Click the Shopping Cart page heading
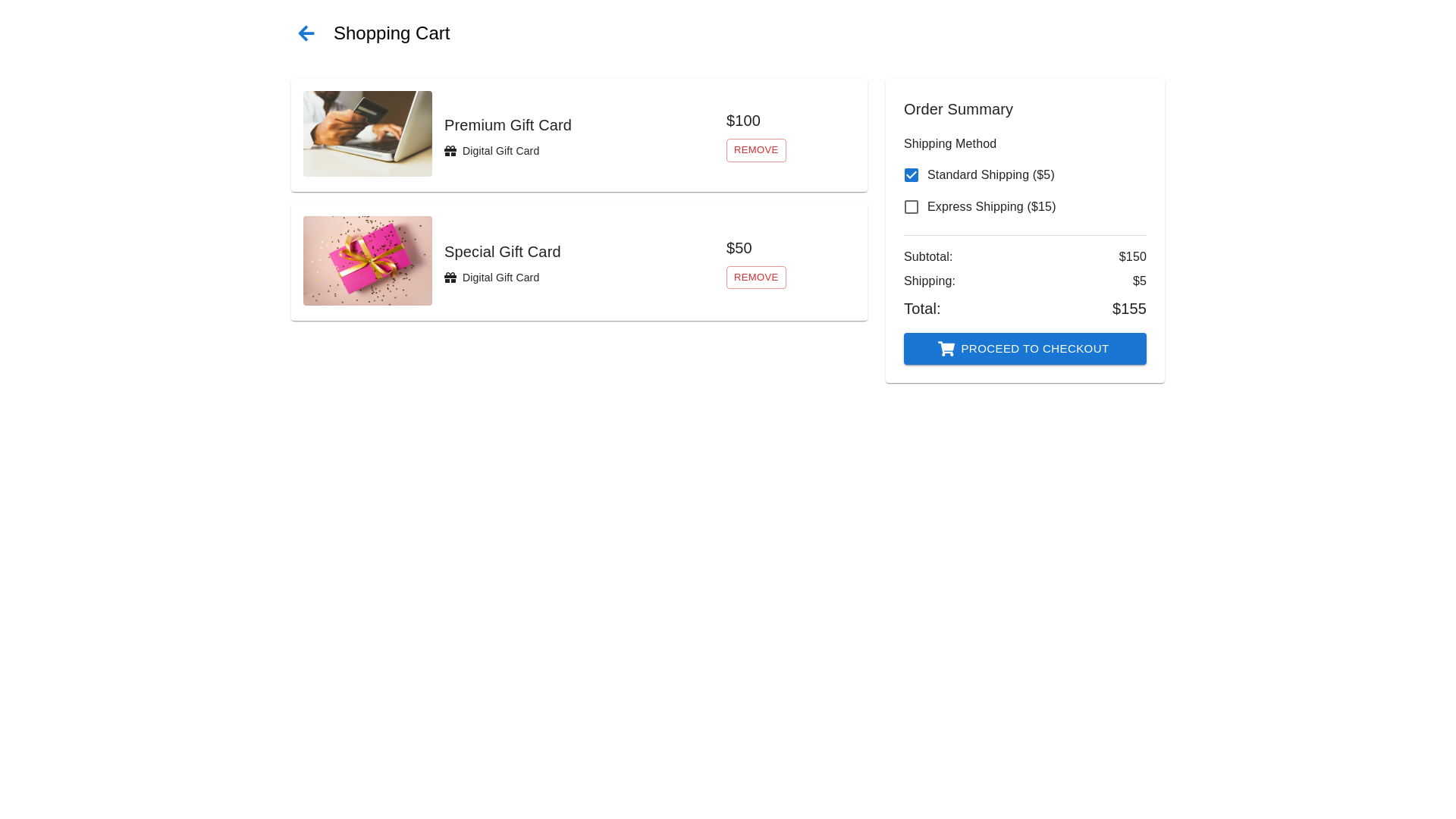The width and height of the screenshot is (1456, 819). point(391,33)
